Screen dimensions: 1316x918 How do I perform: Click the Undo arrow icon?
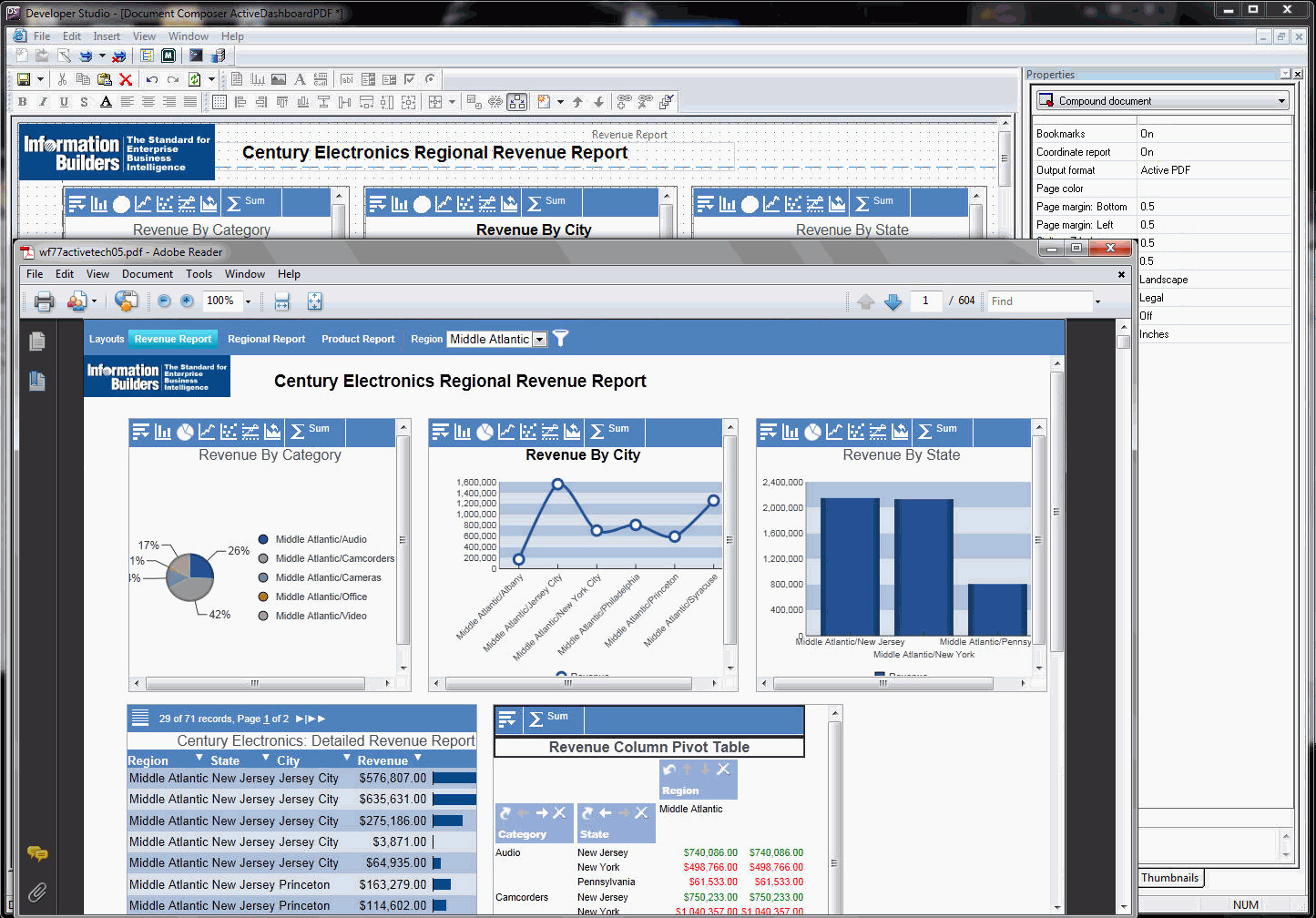pos(152,79)
